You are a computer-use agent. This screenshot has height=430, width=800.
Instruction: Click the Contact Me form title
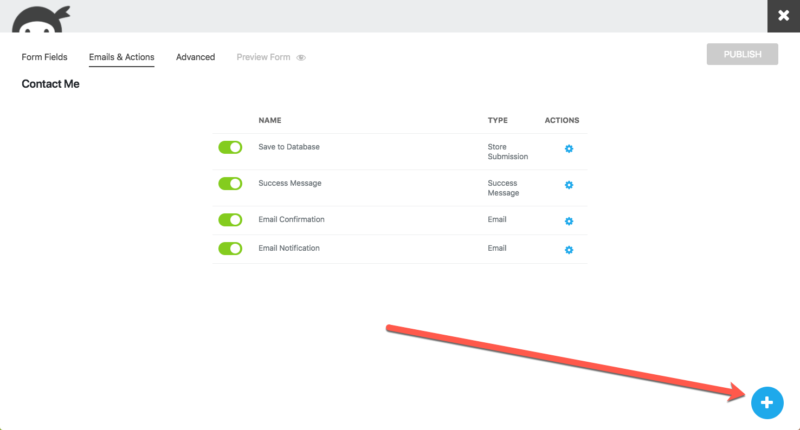pyautogui.click(x=50, y=84)
